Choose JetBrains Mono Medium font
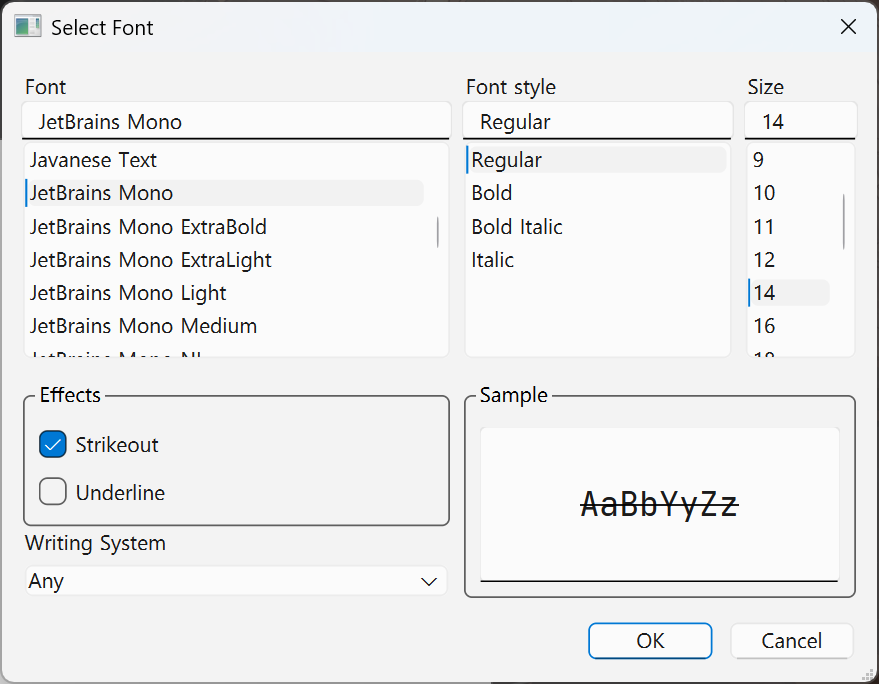Image resolution: width=879 pixels, height=684 pixels. tap(143, 326)
